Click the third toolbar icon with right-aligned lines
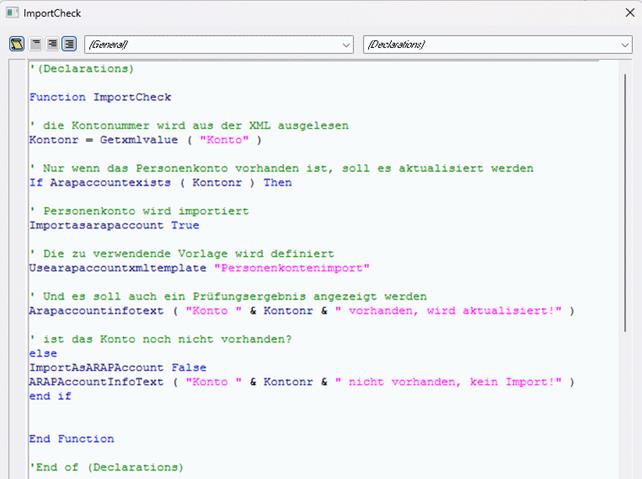The image size is (642, 479). [x=52, y=44]
